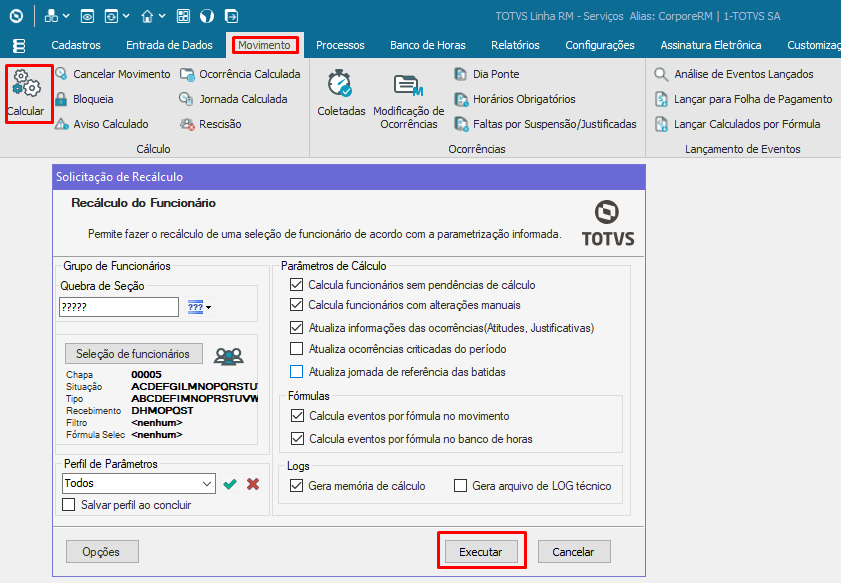Click the Calcular gears icon
841x583 pixels.
click(x=26, y=84)
